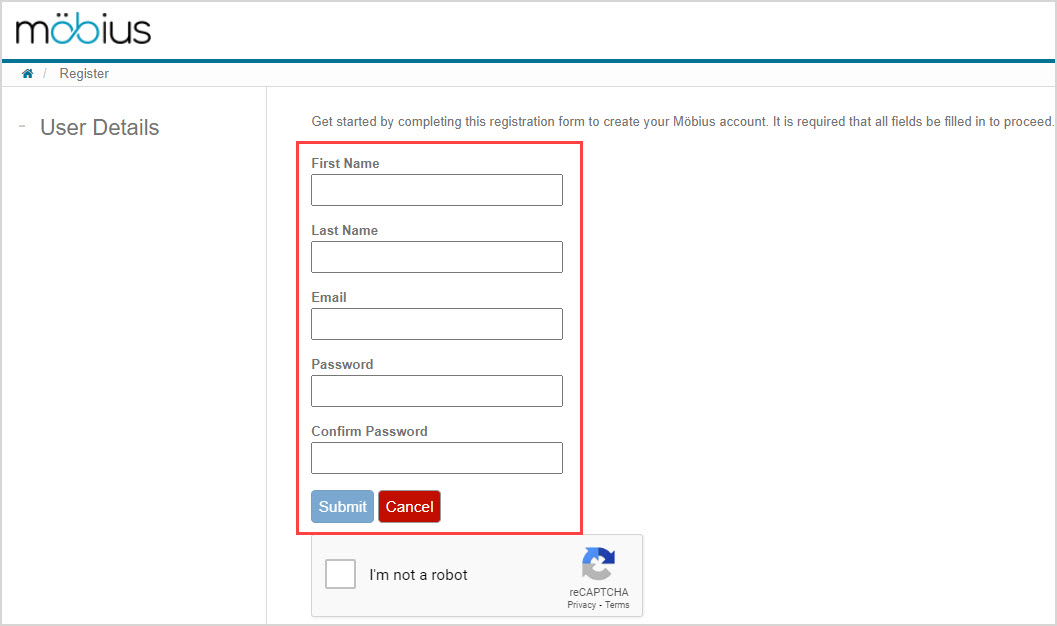Click inside the First Name field
The image size is (1057, 626).
(436, 189)
